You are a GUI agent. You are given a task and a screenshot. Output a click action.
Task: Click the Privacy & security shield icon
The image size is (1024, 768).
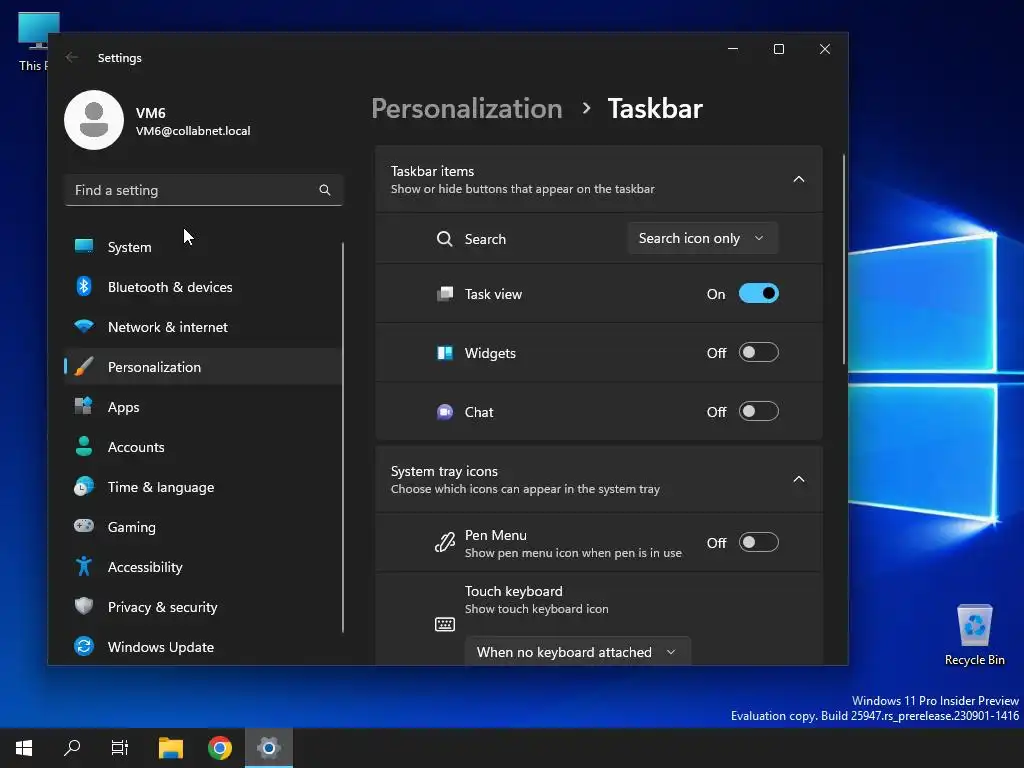pos(84,606)
